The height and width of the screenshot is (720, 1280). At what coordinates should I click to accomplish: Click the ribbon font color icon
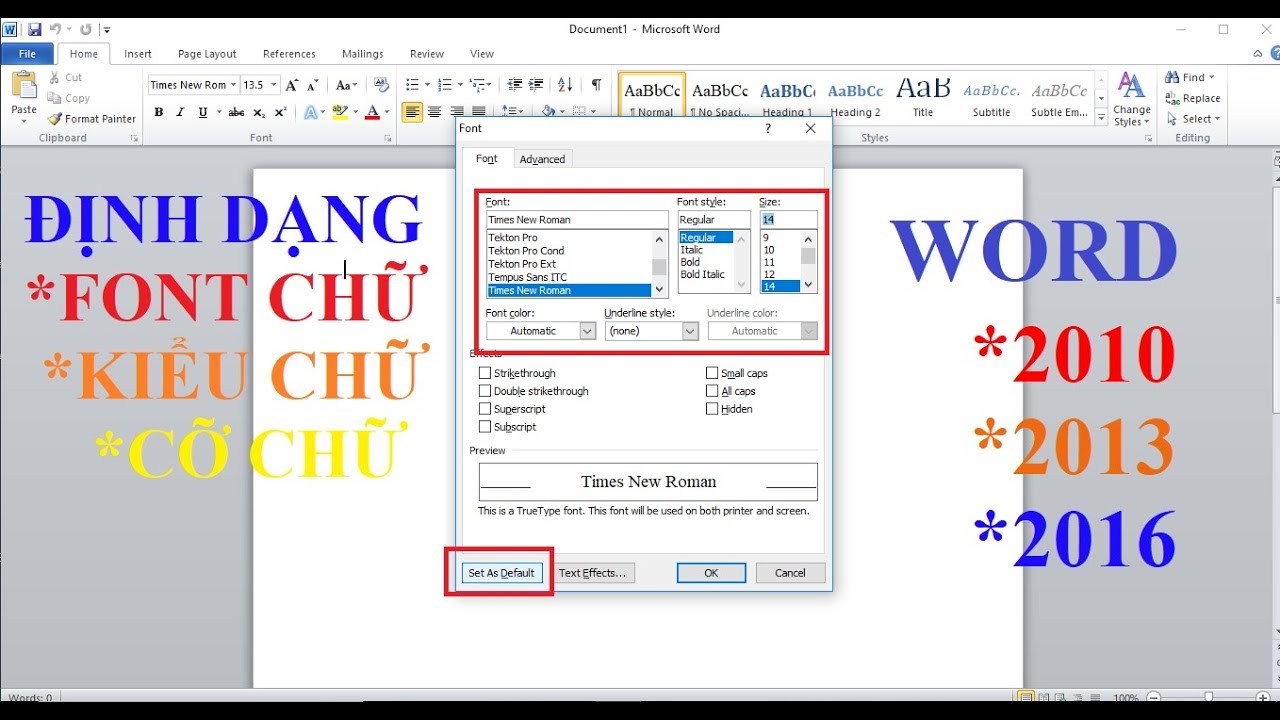tap(372, 112)
